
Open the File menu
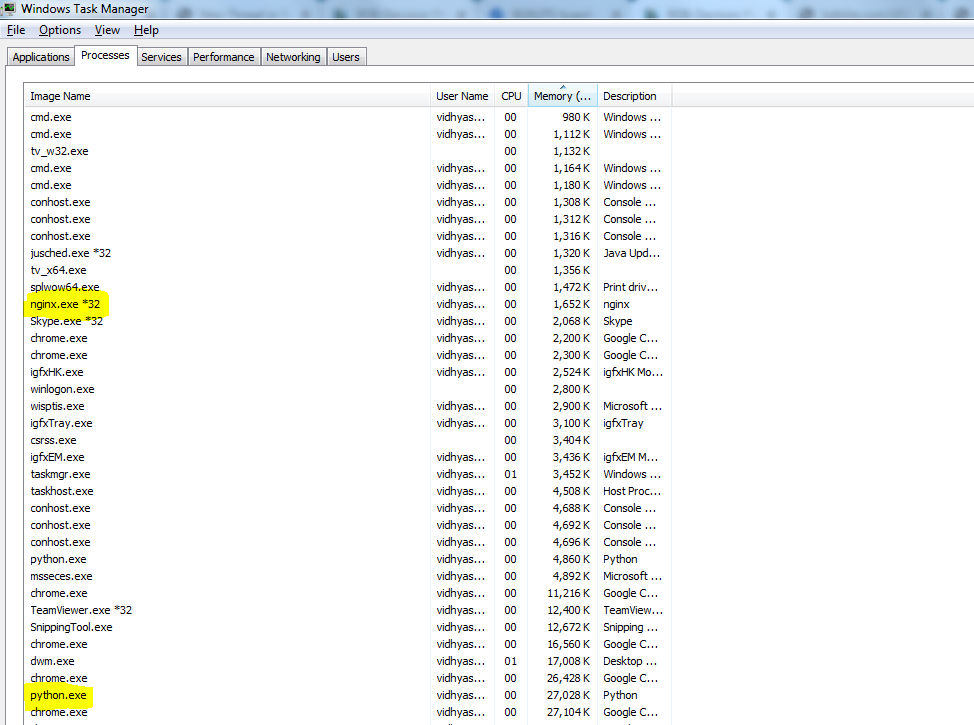16,30
